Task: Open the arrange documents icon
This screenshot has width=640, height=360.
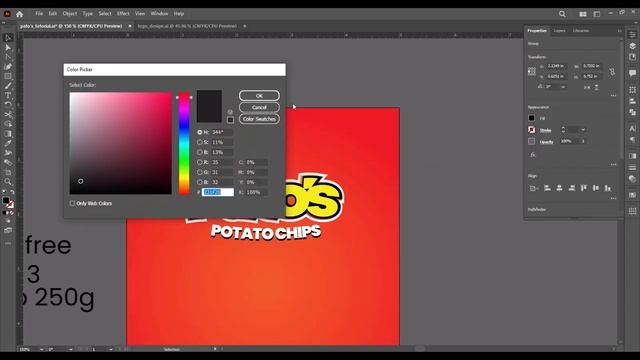Action: pos(583,14)
